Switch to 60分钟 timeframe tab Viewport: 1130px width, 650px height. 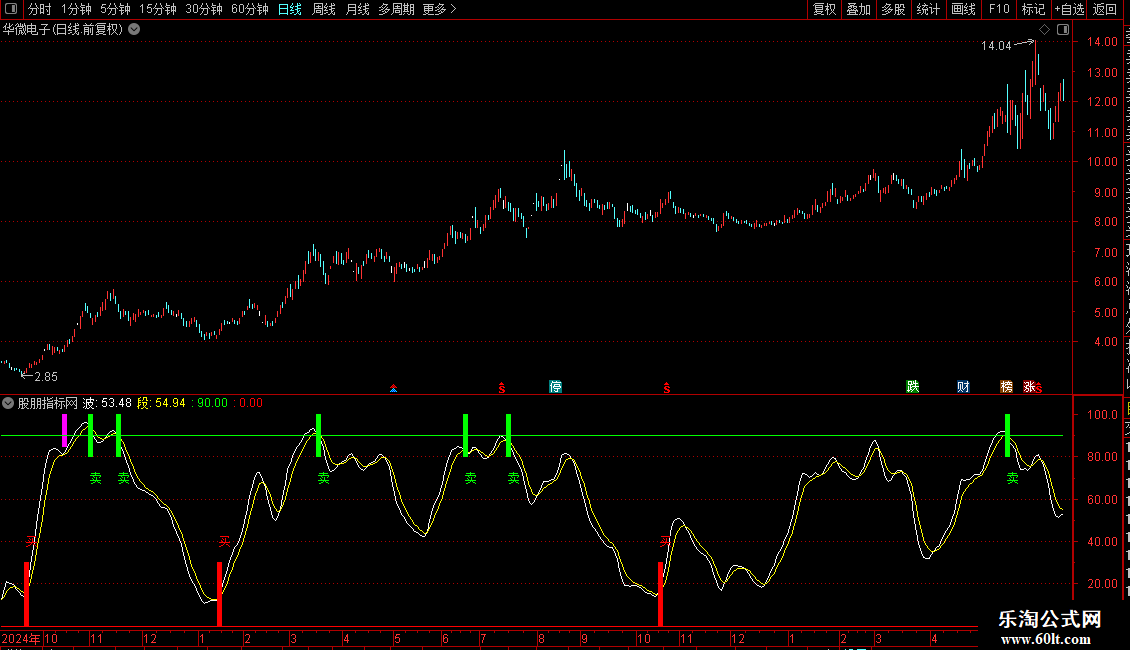[x=249, y=9]
